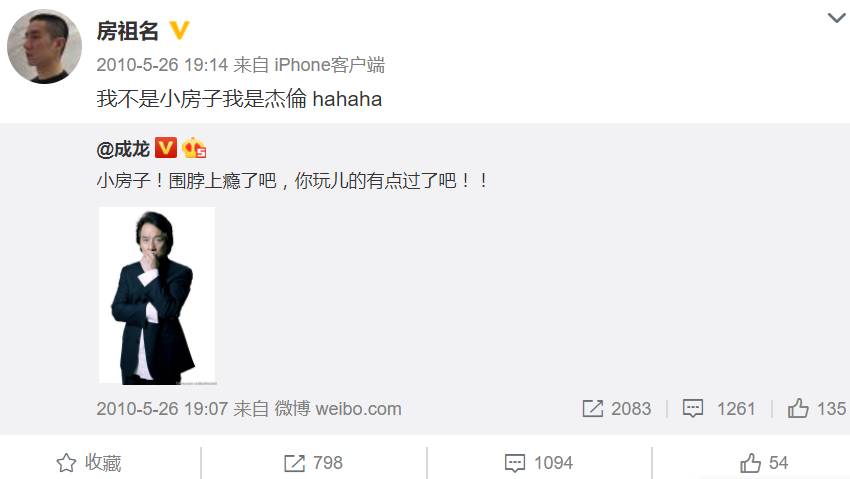
Task: Open 房祖名 username link
Action: click(127, 31)
